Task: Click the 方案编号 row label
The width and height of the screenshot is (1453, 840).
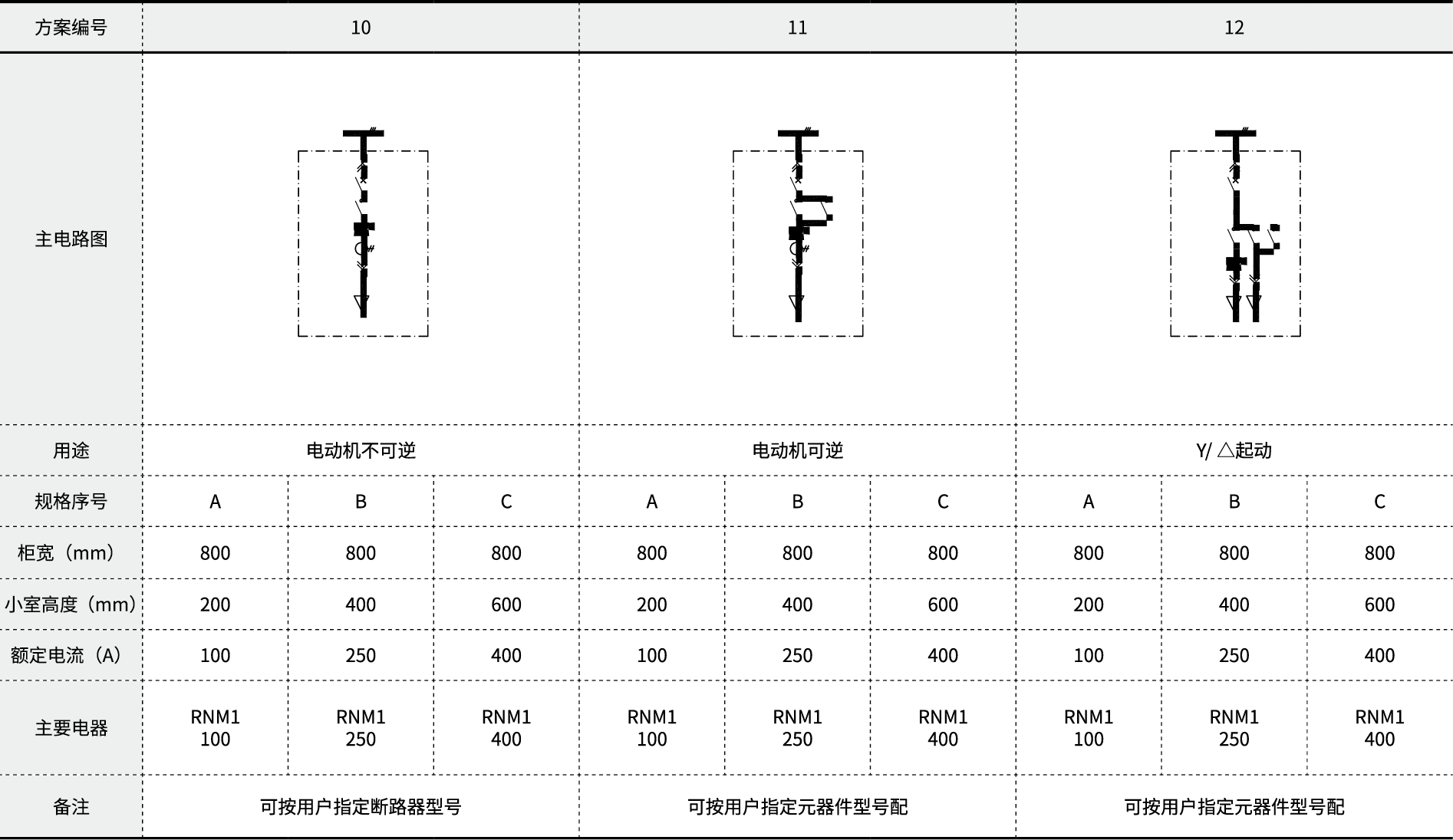Action: (x=71, y=28)
